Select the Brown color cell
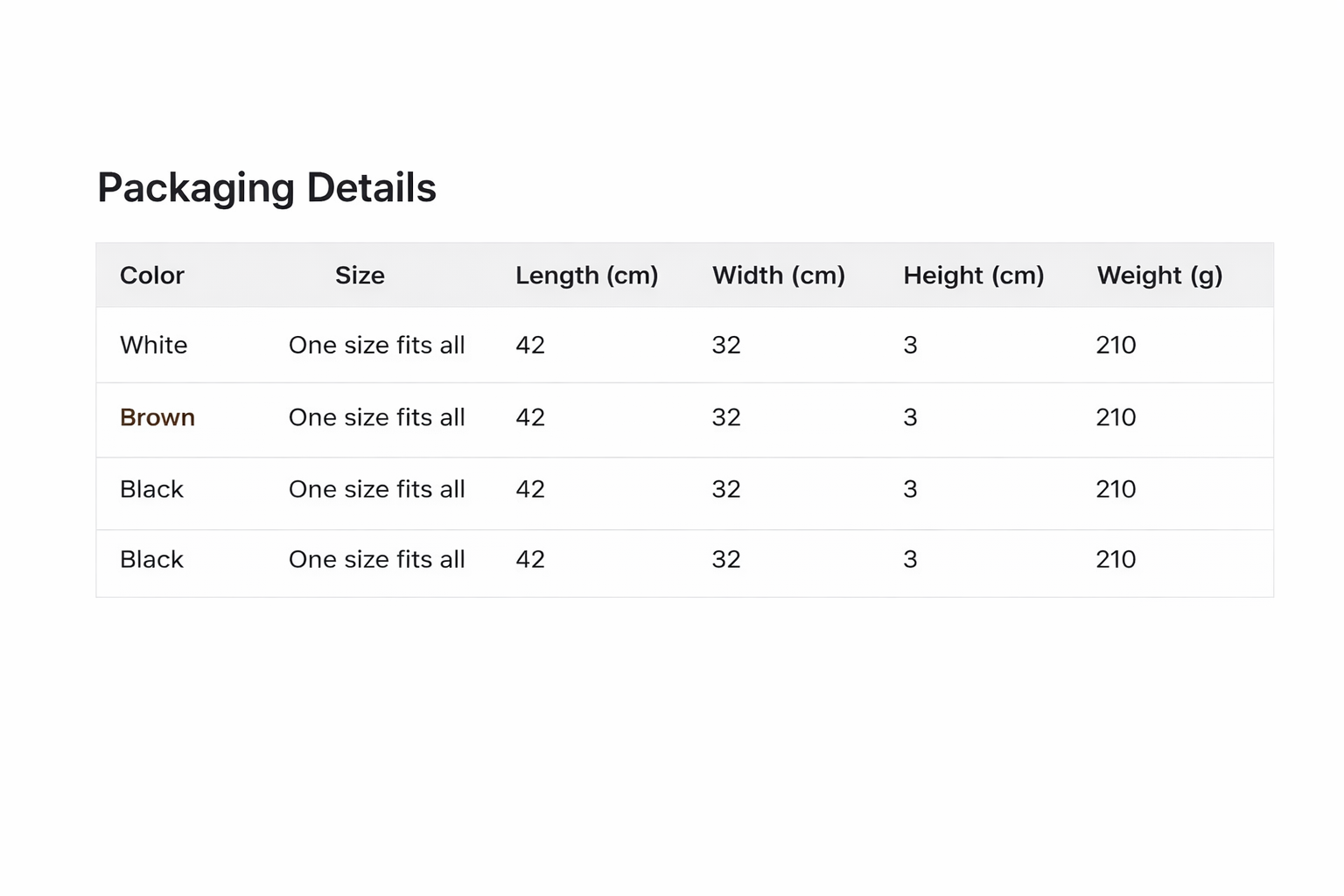 (157, 417)
